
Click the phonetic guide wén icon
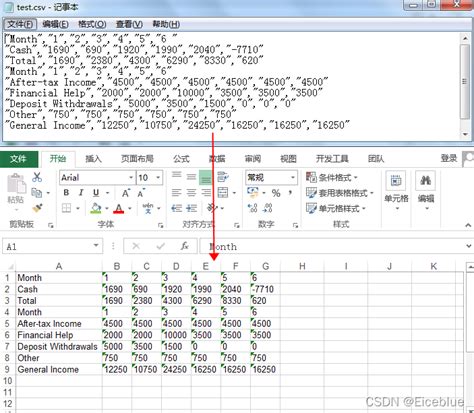(x=148, y=208)
